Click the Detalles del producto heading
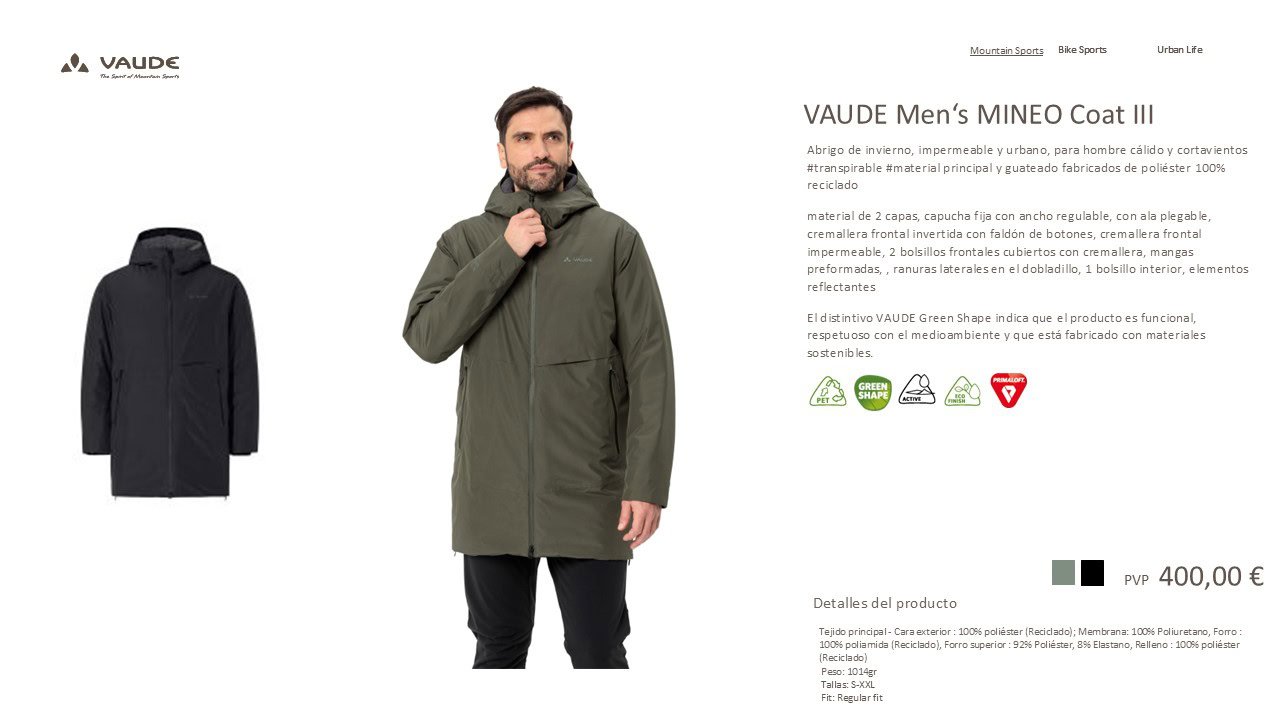1280x720 pixels. pyautogui.click(x=885, y=603)
